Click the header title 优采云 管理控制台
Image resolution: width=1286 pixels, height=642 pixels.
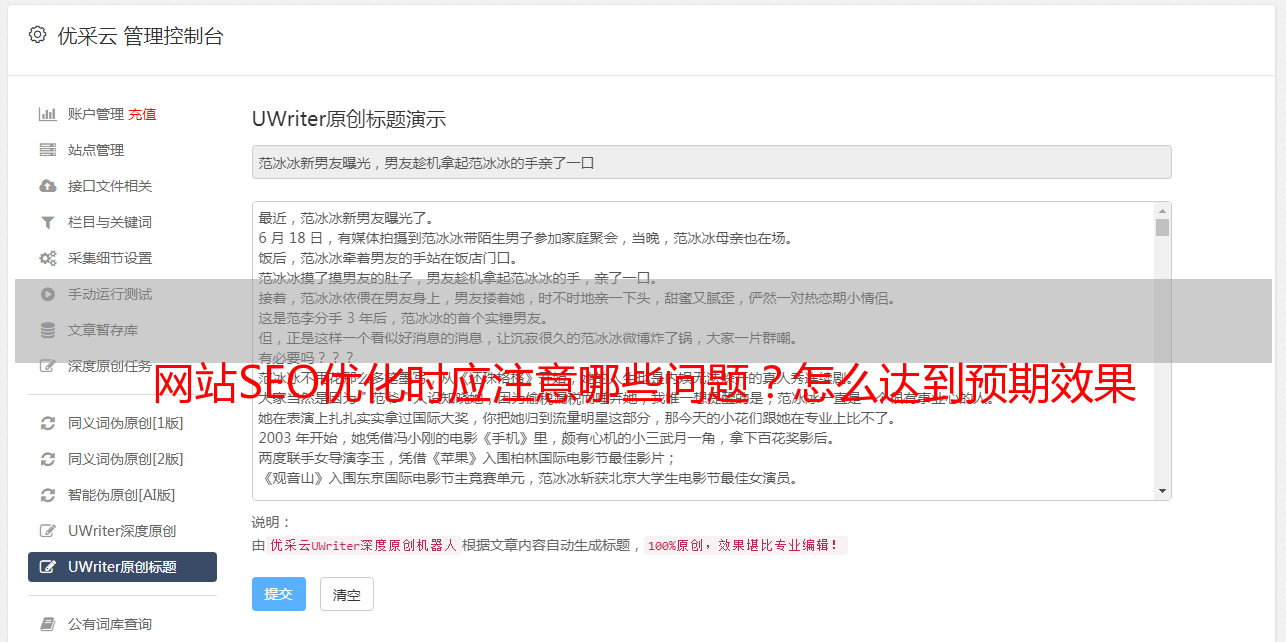pos(140,36)
